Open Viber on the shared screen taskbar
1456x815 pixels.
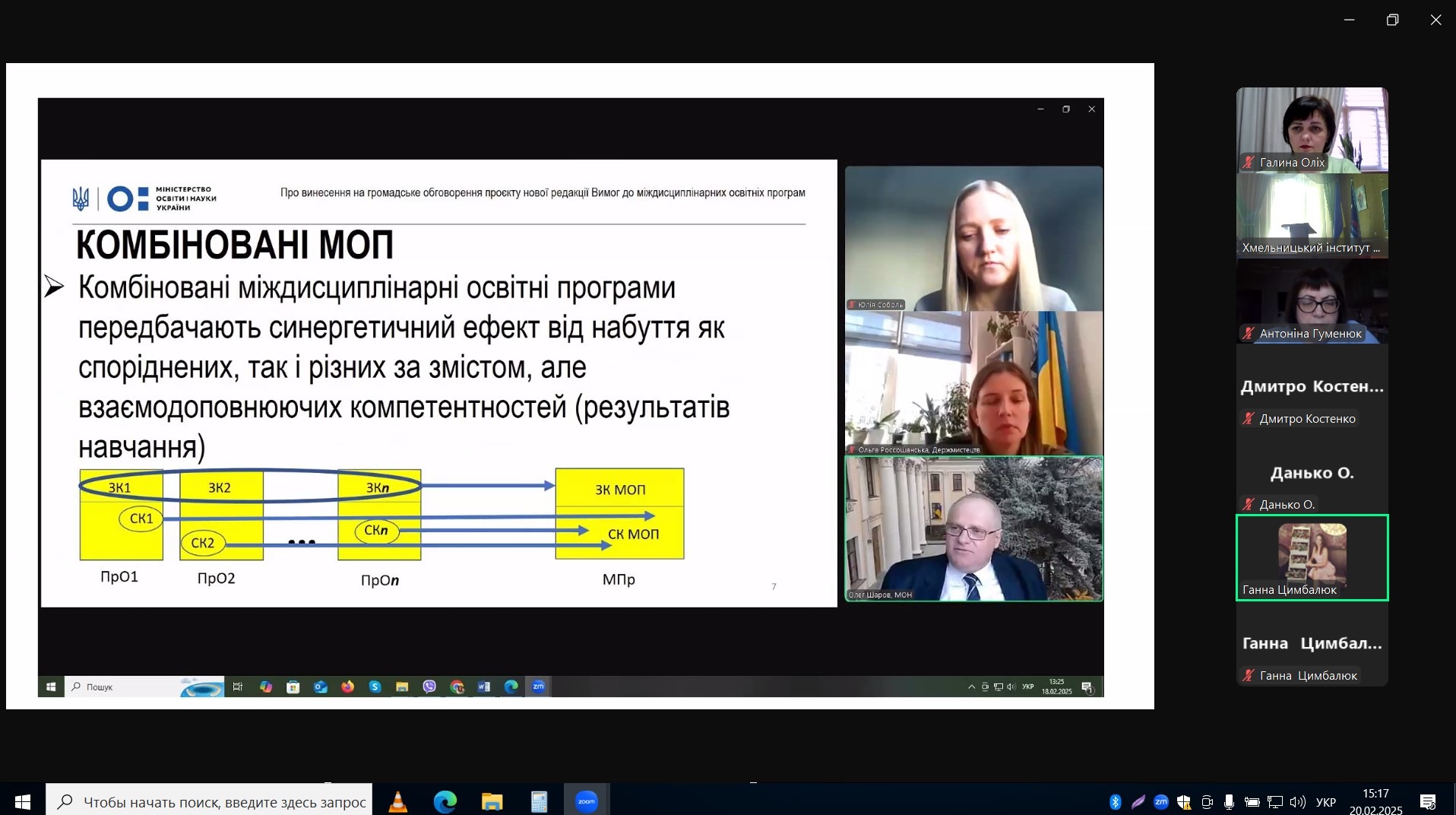(x=429, y=687)
